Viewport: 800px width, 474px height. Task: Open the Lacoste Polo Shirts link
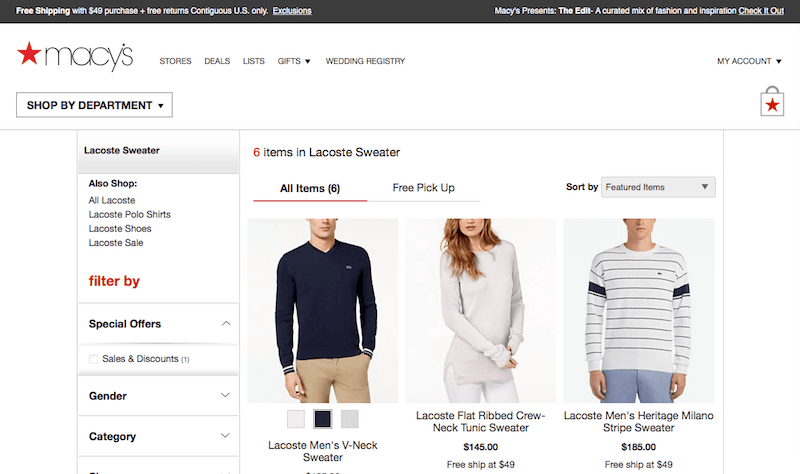(130, 215)
